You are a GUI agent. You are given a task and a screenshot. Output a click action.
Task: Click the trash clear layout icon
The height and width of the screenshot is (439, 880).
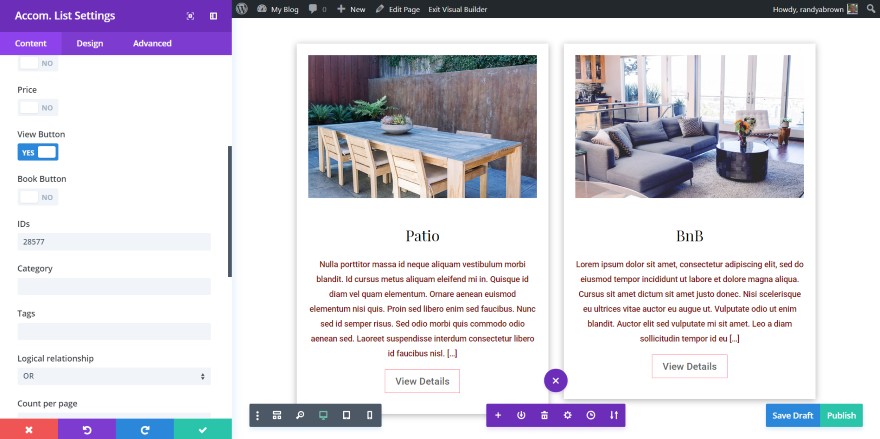pyautogui.click(x=544, y=415)
